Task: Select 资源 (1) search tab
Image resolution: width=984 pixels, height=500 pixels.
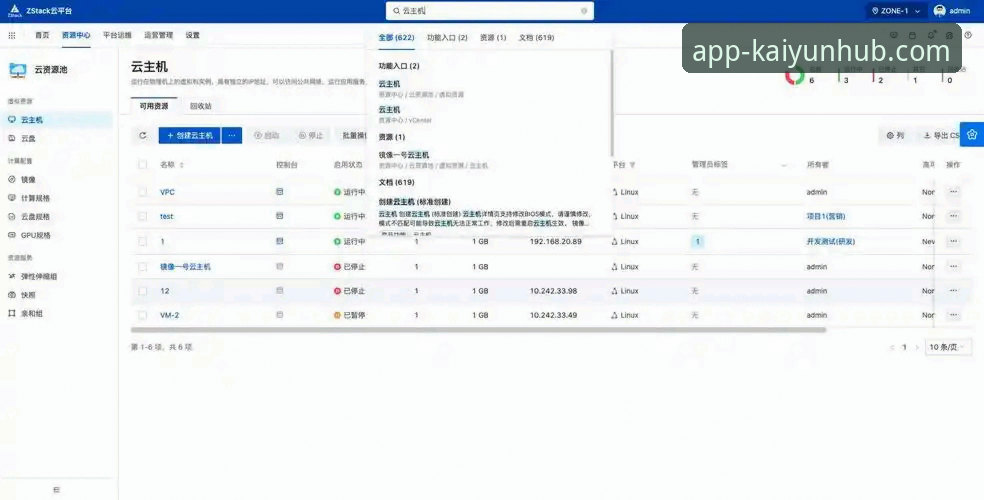Action: 493,38
